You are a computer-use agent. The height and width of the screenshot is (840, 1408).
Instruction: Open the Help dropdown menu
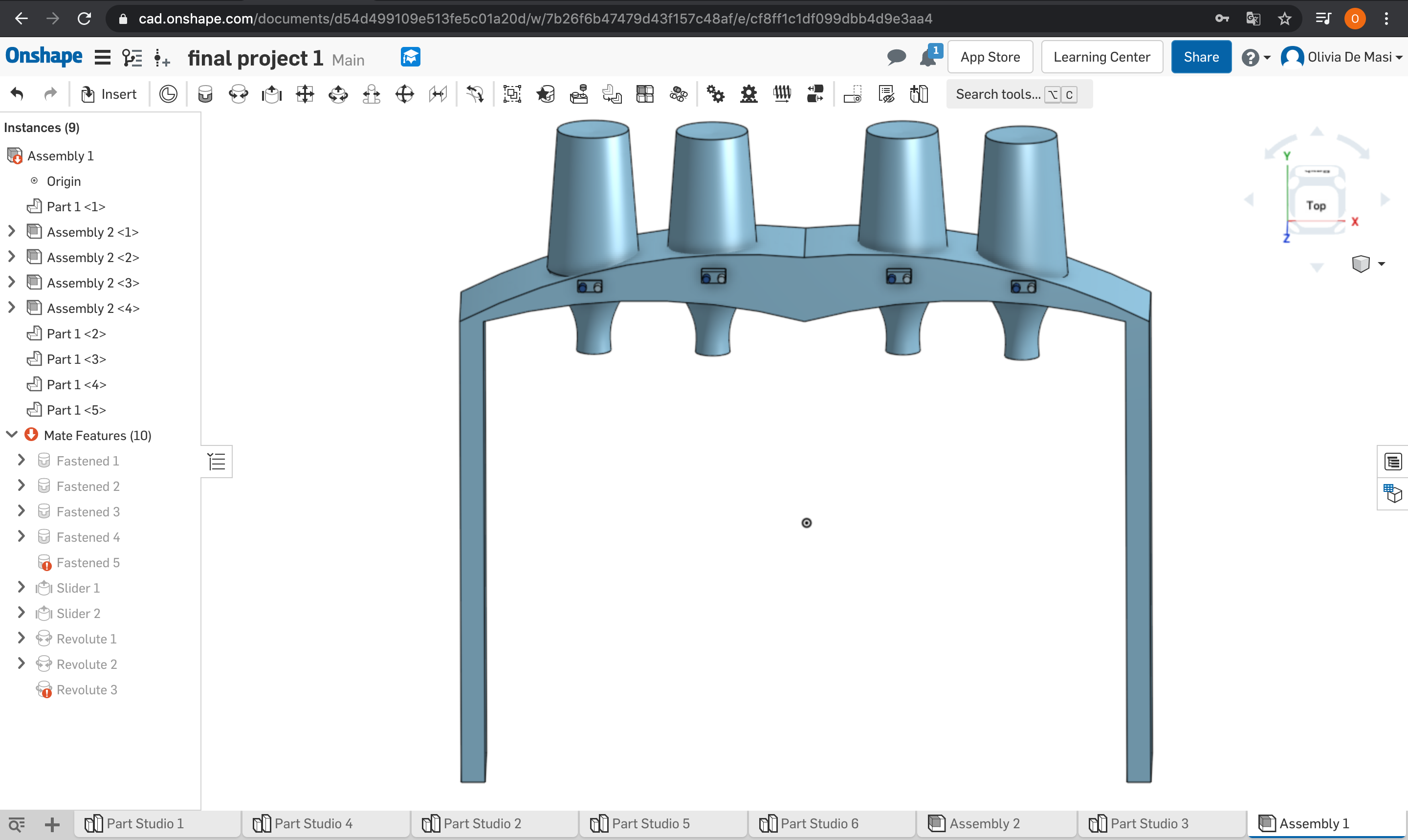pos(1256,57)
